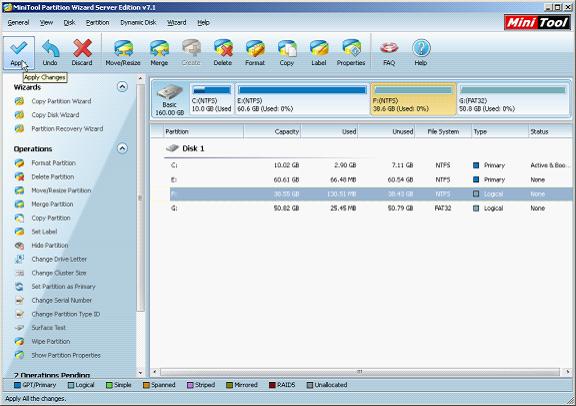Sort by the File System column header
This screenshot has width=576, height=406.
coord(443,132)
